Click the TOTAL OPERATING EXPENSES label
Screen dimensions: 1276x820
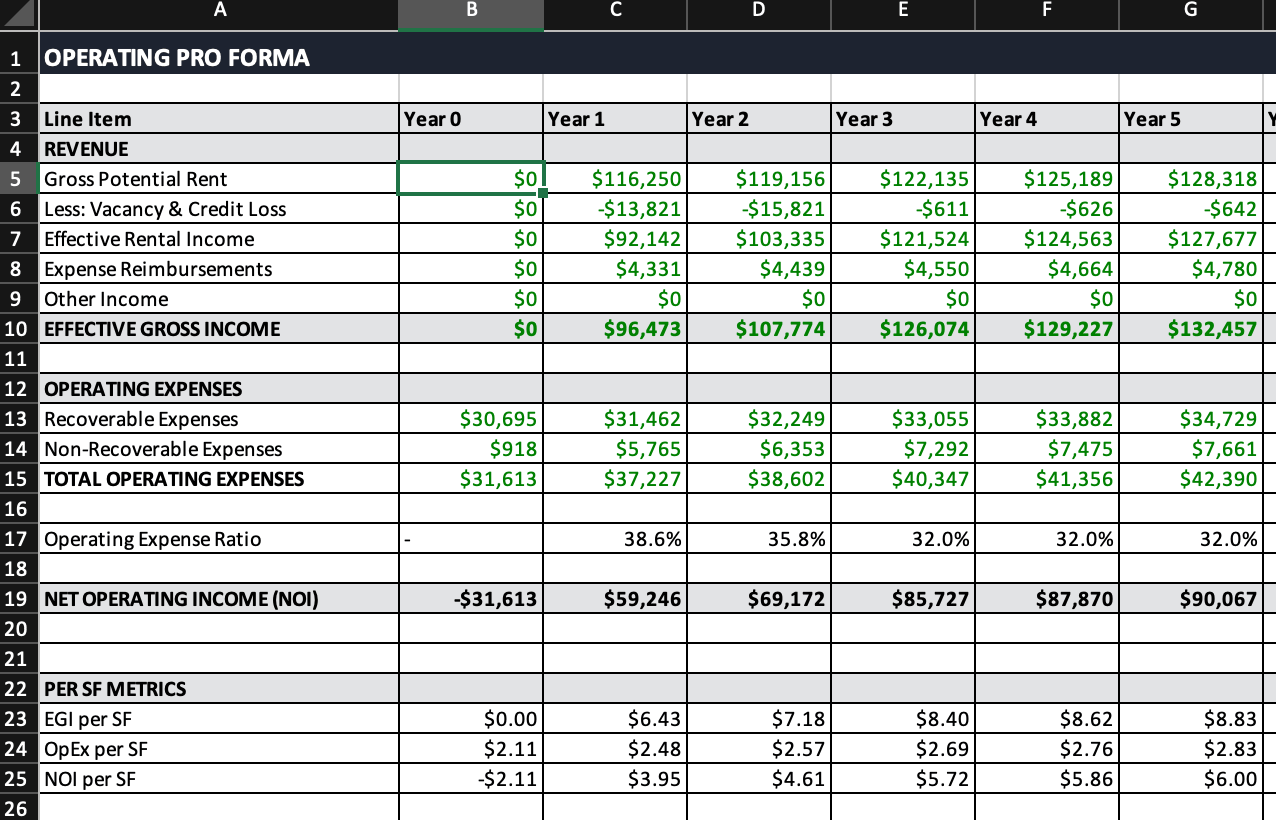click(x=174, y=479)
